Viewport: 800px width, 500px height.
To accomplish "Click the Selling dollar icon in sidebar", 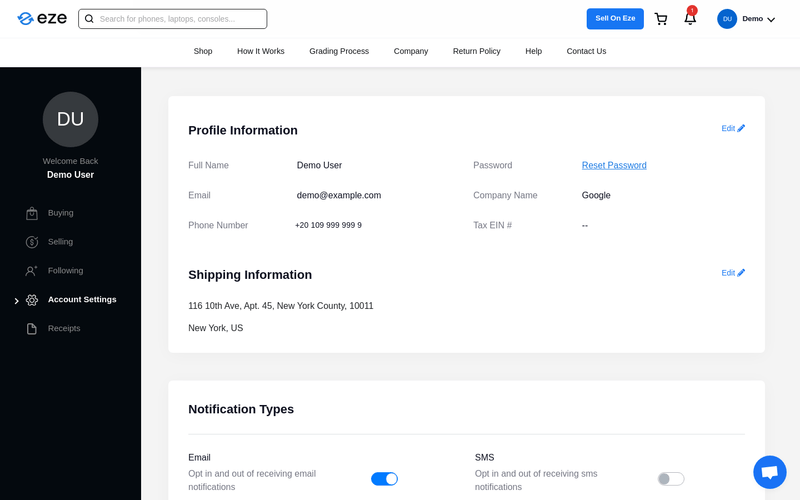I will pos(32,242).
